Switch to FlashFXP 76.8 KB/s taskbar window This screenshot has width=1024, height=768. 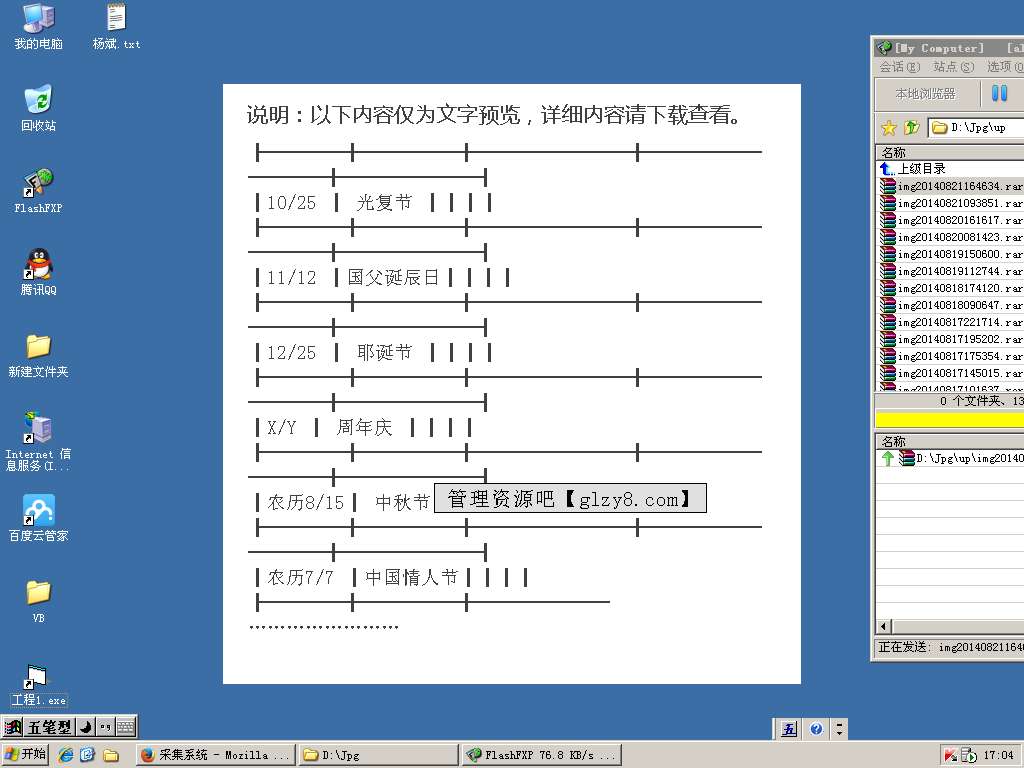tap(542, 755)
